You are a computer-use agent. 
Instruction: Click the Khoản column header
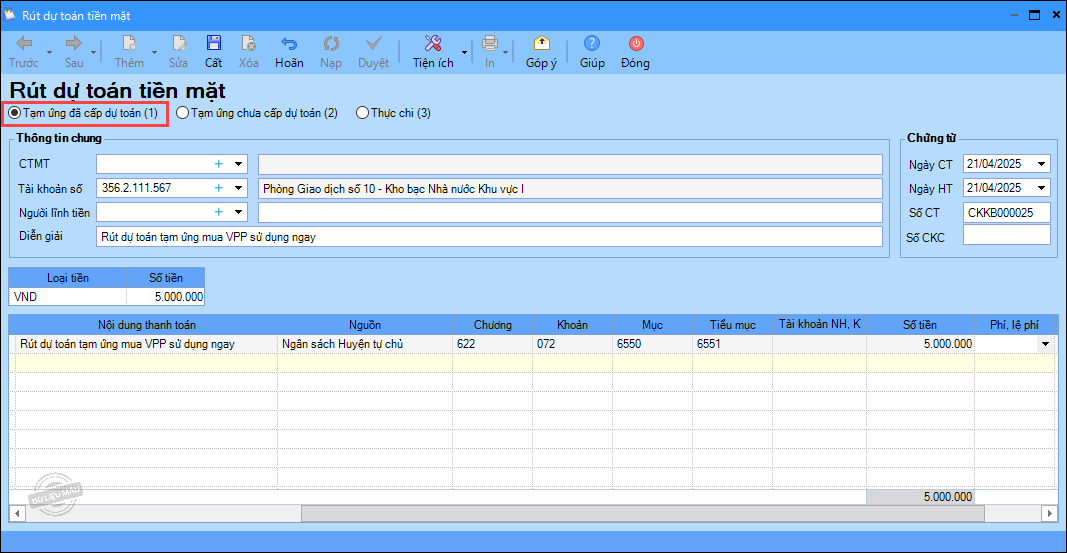click(572, 325)
